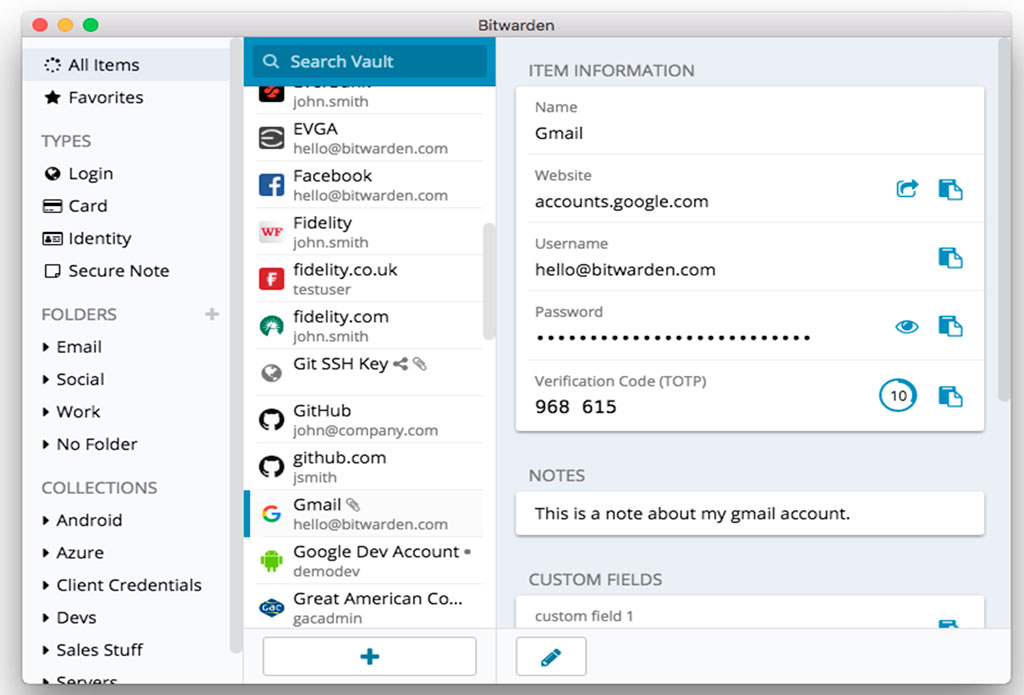
Task: Select the fidelity.co.uk testuser entry
Action: pos(370,279)
